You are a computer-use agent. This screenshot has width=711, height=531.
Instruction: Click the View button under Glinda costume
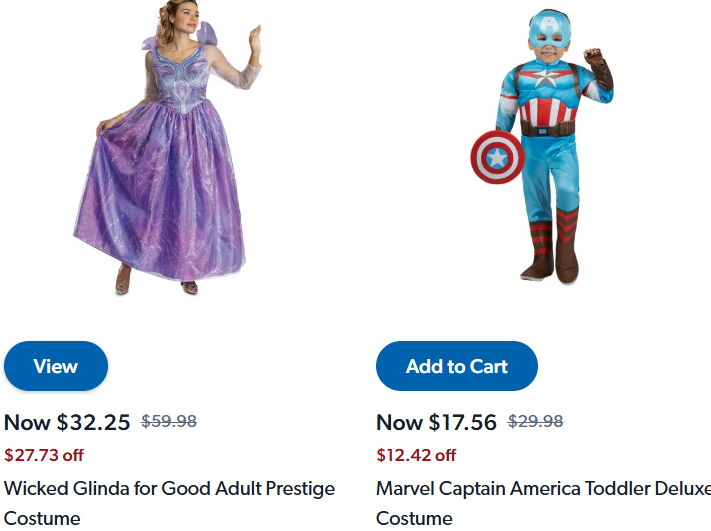(x=56, y=366)
